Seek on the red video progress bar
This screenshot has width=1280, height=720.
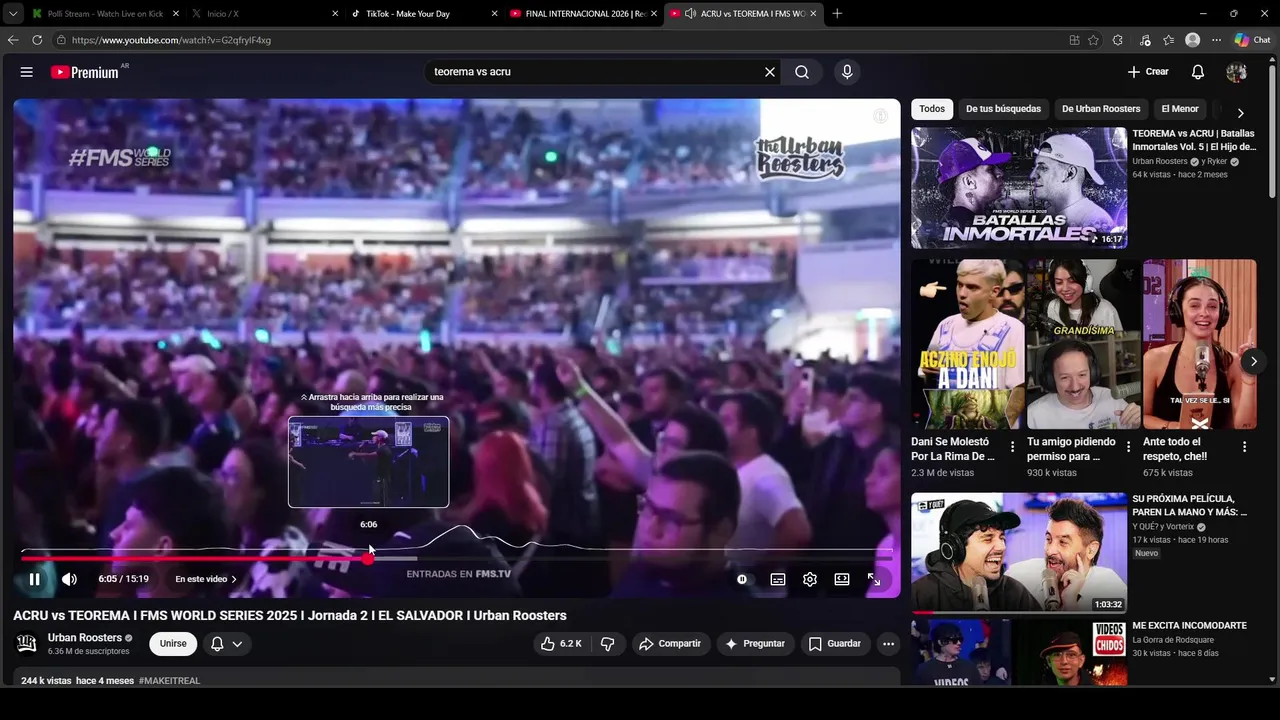pos(195,559)
